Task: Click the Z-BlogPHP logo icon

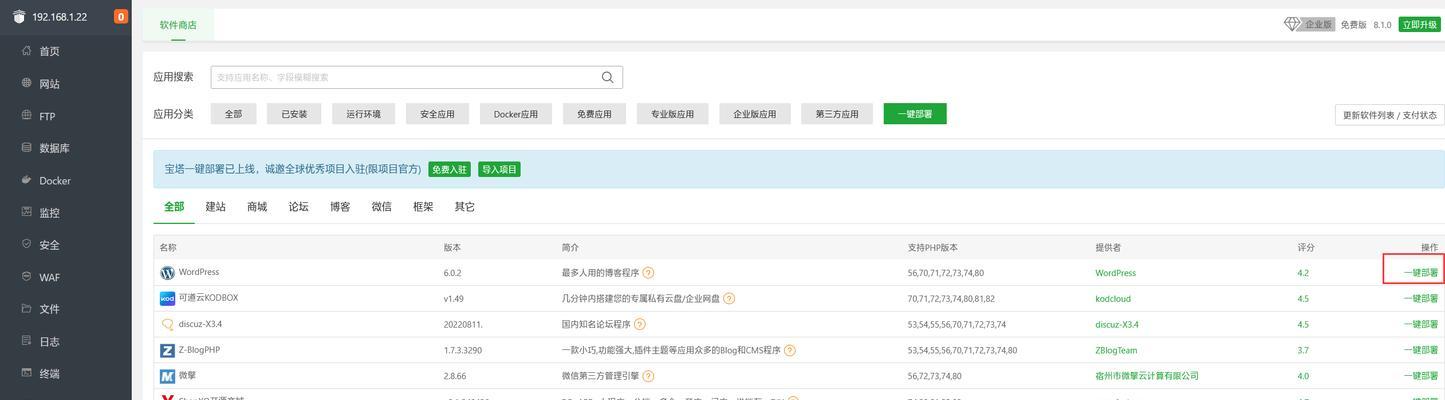Action: click(x=167, y=350)
